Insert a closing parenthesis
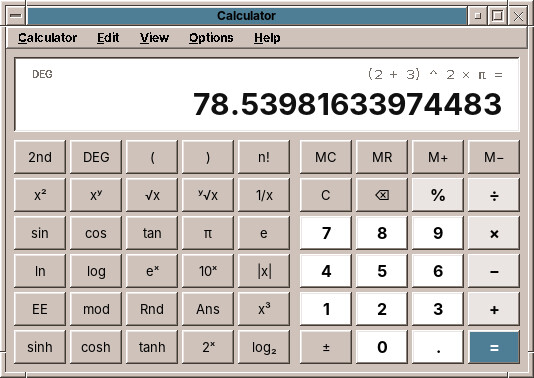This screenshot has width=534, height=378. click(208, 157)
